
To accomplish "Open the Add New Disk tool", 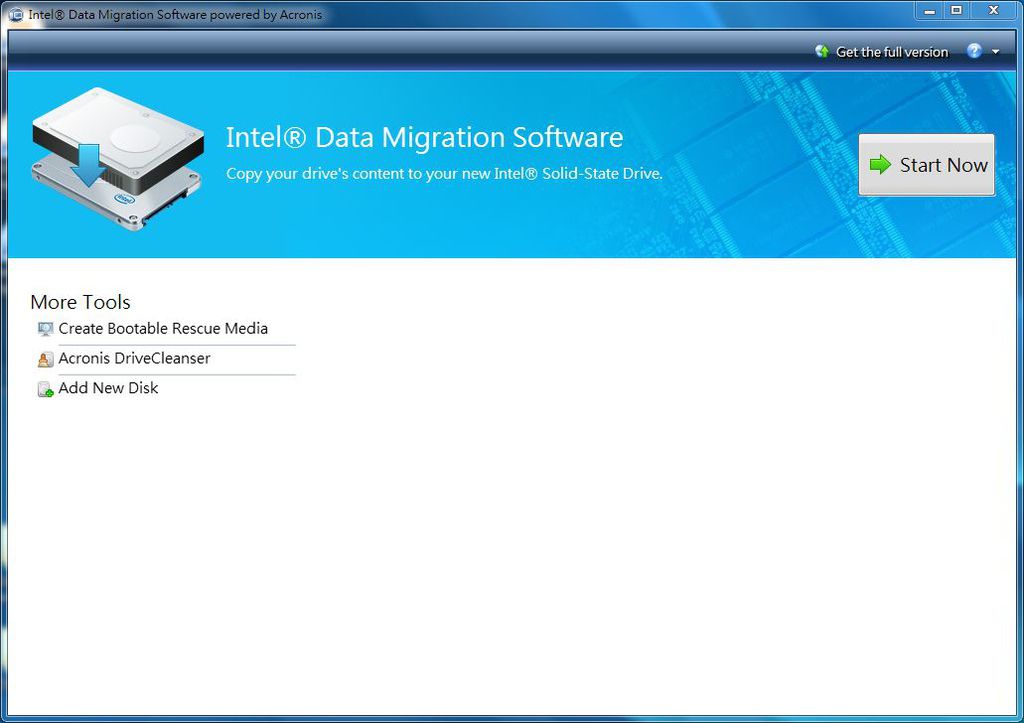I will click(x=108, y=388).
